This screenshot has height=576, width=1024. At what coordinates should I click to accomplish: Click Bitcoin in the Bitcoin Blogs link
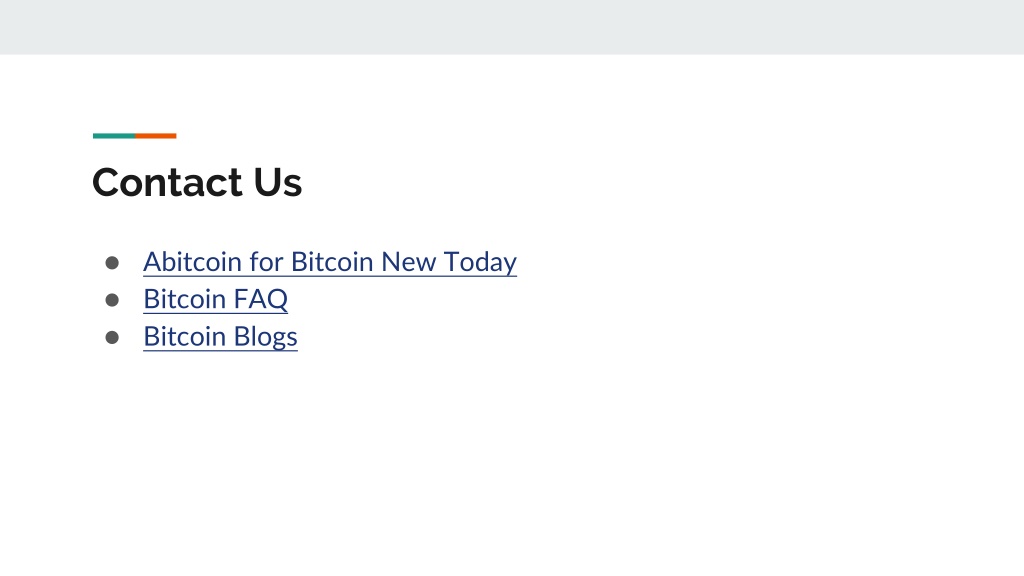[184, 337]
